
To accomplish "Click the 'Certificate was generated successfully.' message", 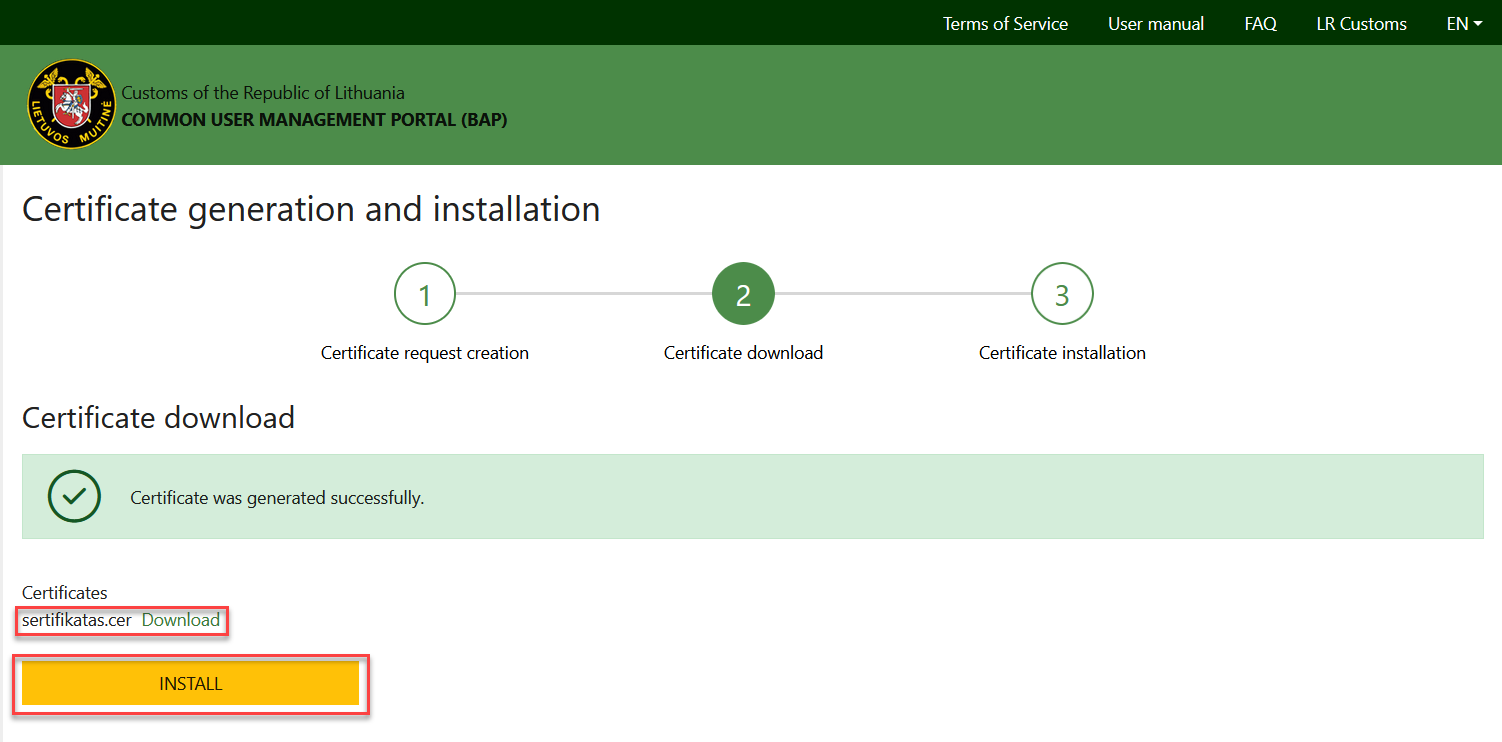I will [277, 498].
